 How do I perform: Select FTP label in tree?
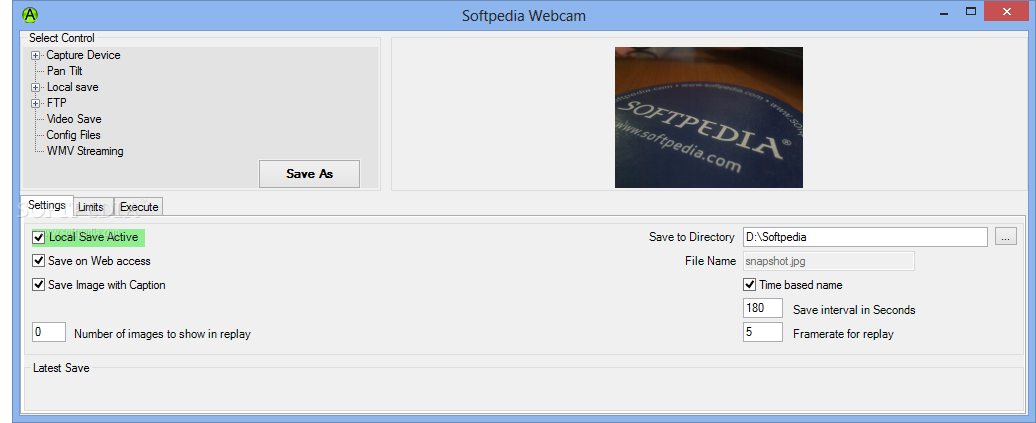(x=57, y=103)
